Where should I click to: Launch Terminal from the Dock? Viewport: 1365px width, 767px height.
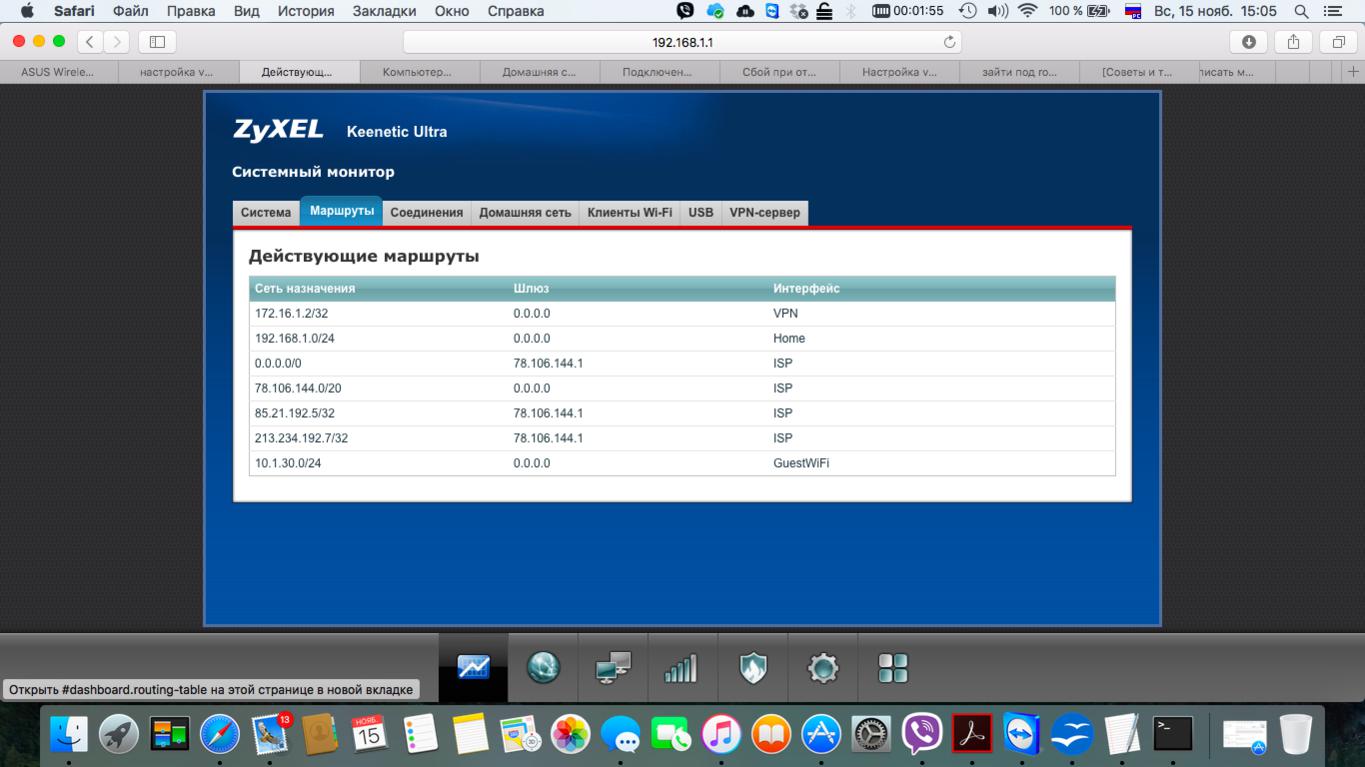pyautogui.click(x=1172, y=735)
